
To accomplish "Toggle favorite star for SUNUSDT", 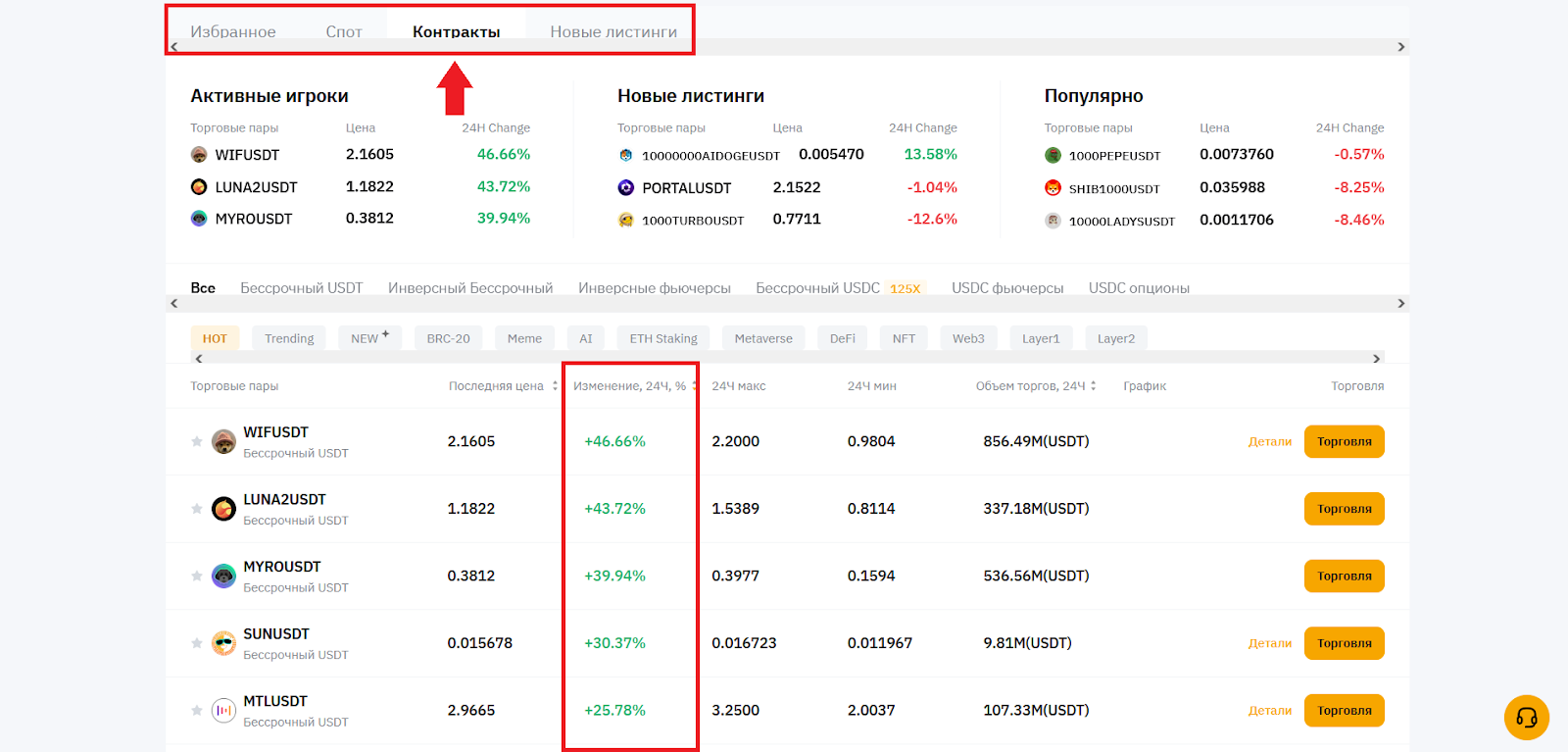I will pyautogui.click(x=197, y=643).
